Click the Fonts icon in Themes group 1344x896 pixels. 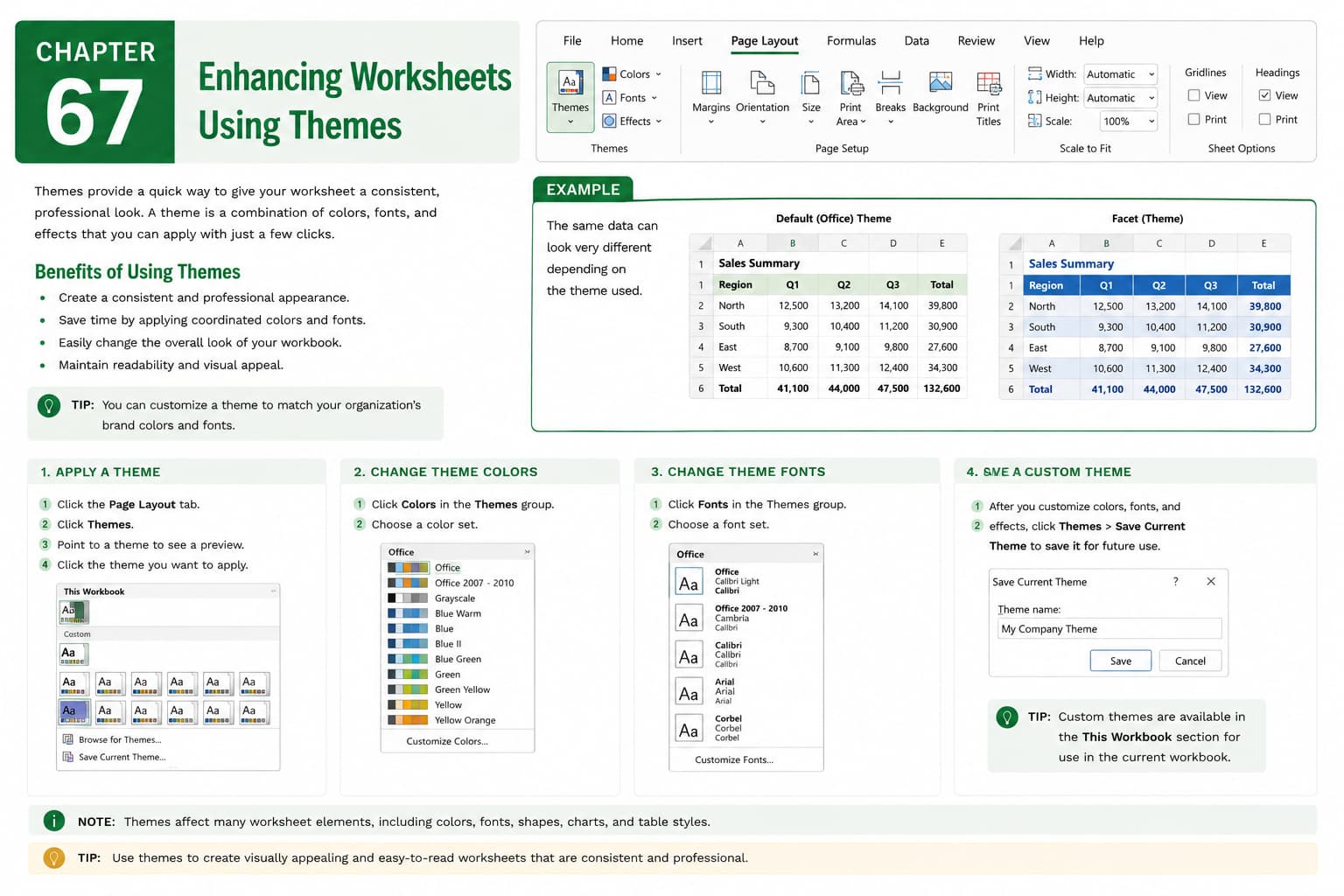click(x=609, y=98)
